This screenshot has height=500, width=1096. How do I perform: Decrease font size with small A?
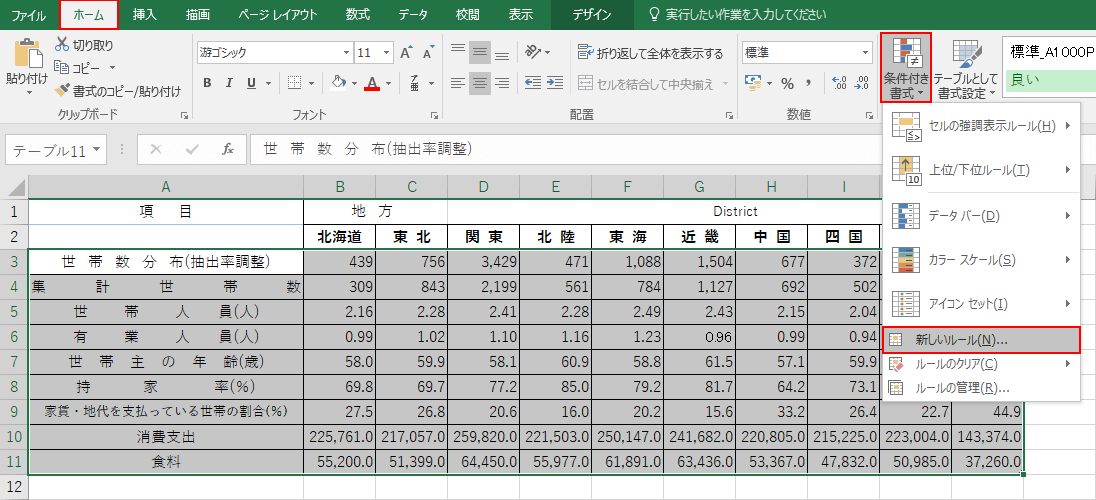point(426,52)
